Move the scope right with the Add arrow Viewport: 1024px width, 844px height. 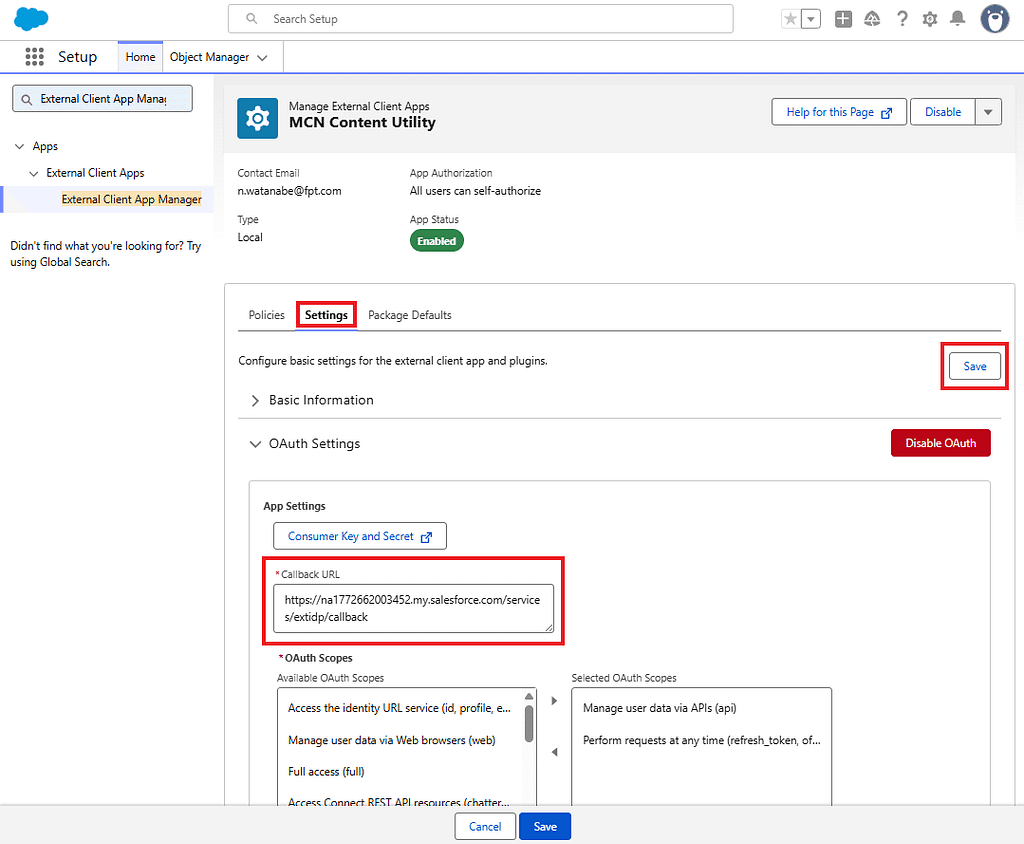coord(554,700)
